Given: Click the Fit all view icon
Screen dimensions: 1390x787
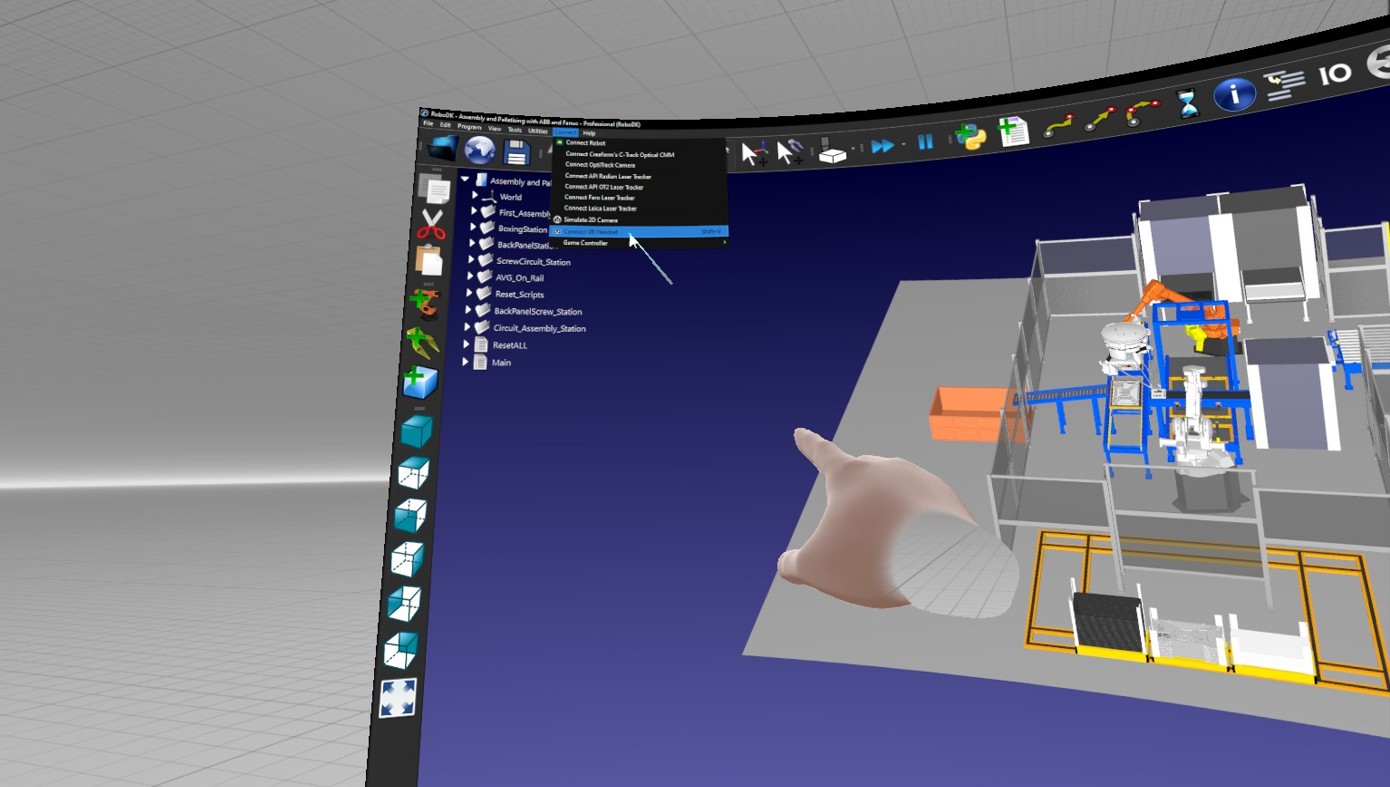Looking at the screenshot, I should tap(398, 697).
